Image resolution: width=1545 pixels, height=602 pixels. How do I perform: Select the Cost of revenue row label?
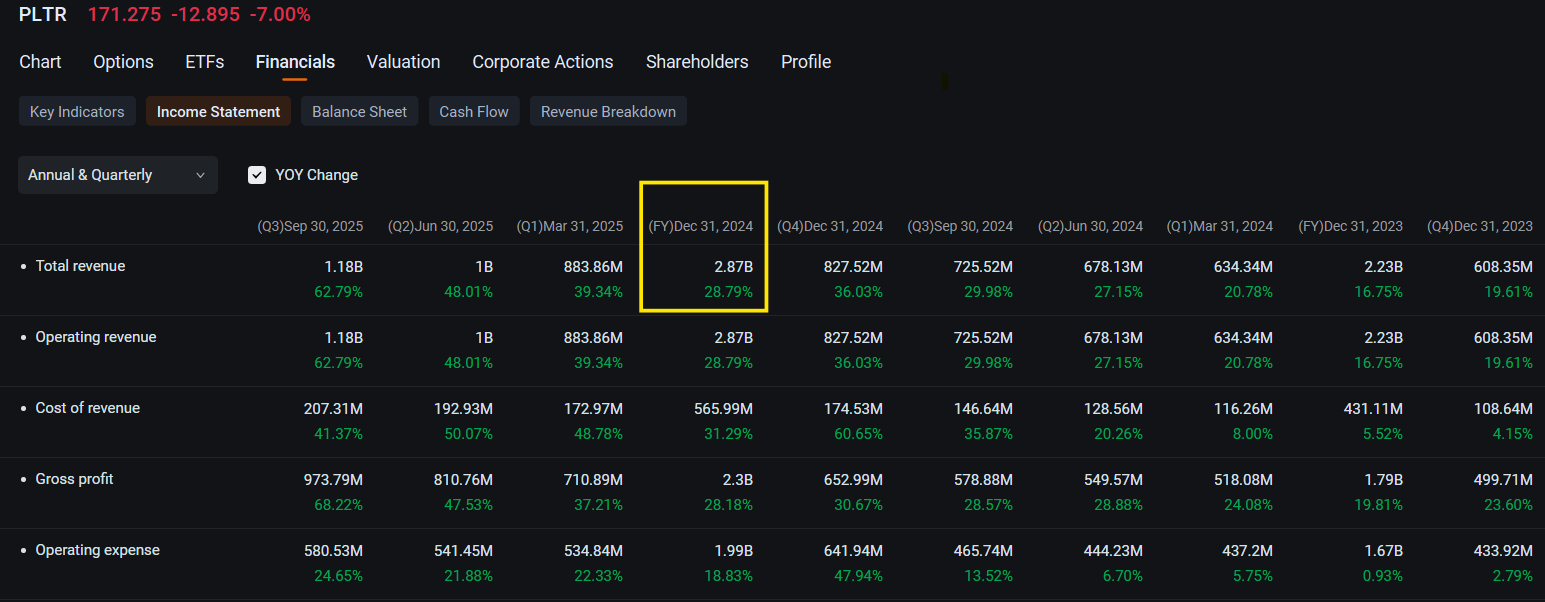coord(87,408)
